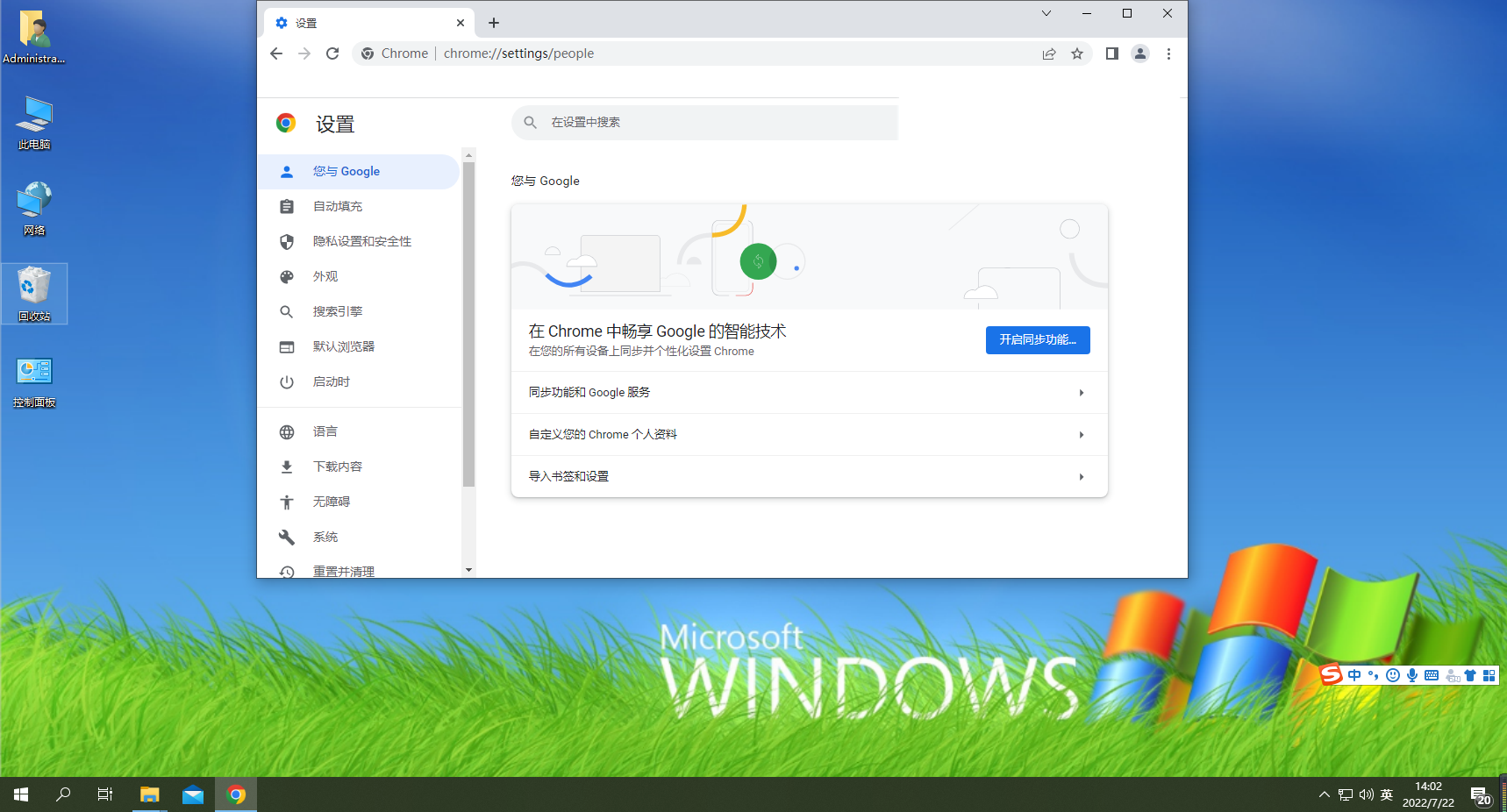Click Sogou microphone voice input
Image resolution: width=1507 pixels, height=812 pixels.
(1412, 675)
